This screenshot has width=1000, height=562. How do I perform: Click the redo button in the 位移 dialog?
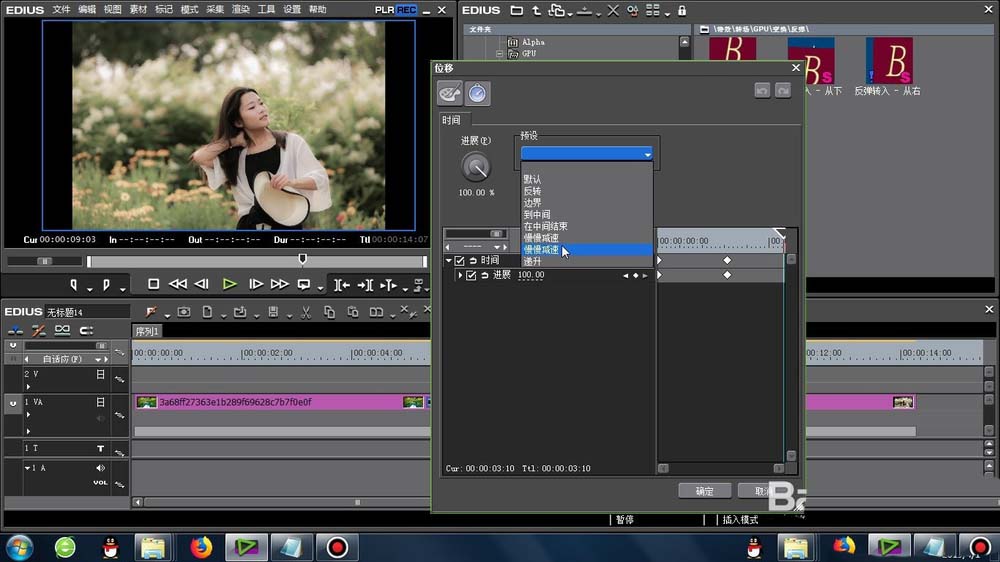(x=783, y=91)
